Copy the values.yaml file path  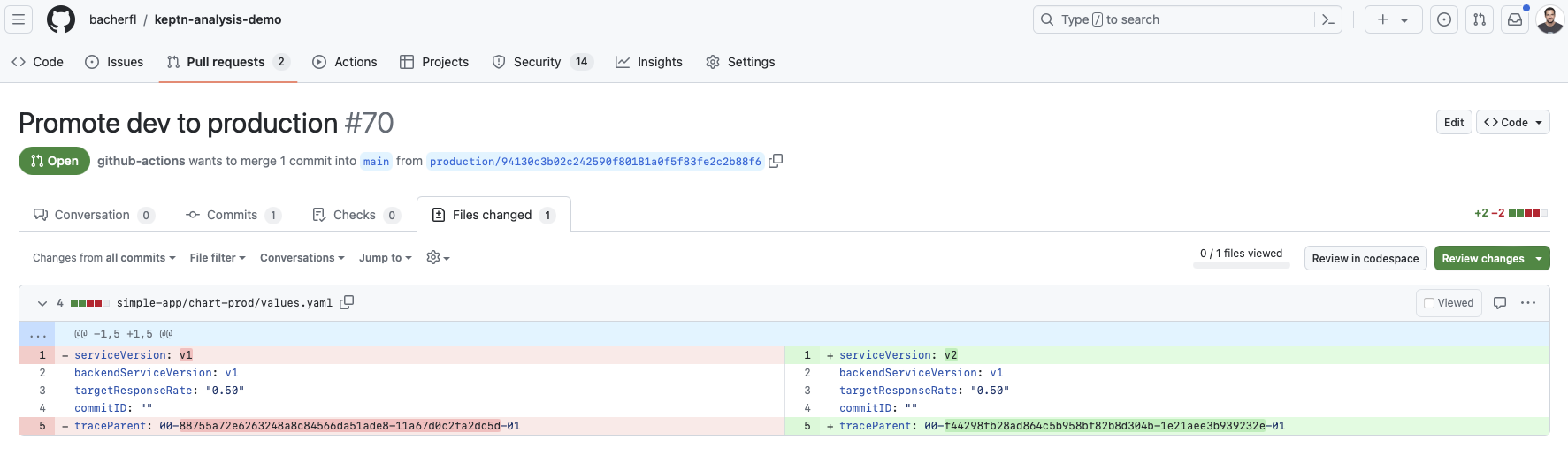347,302
